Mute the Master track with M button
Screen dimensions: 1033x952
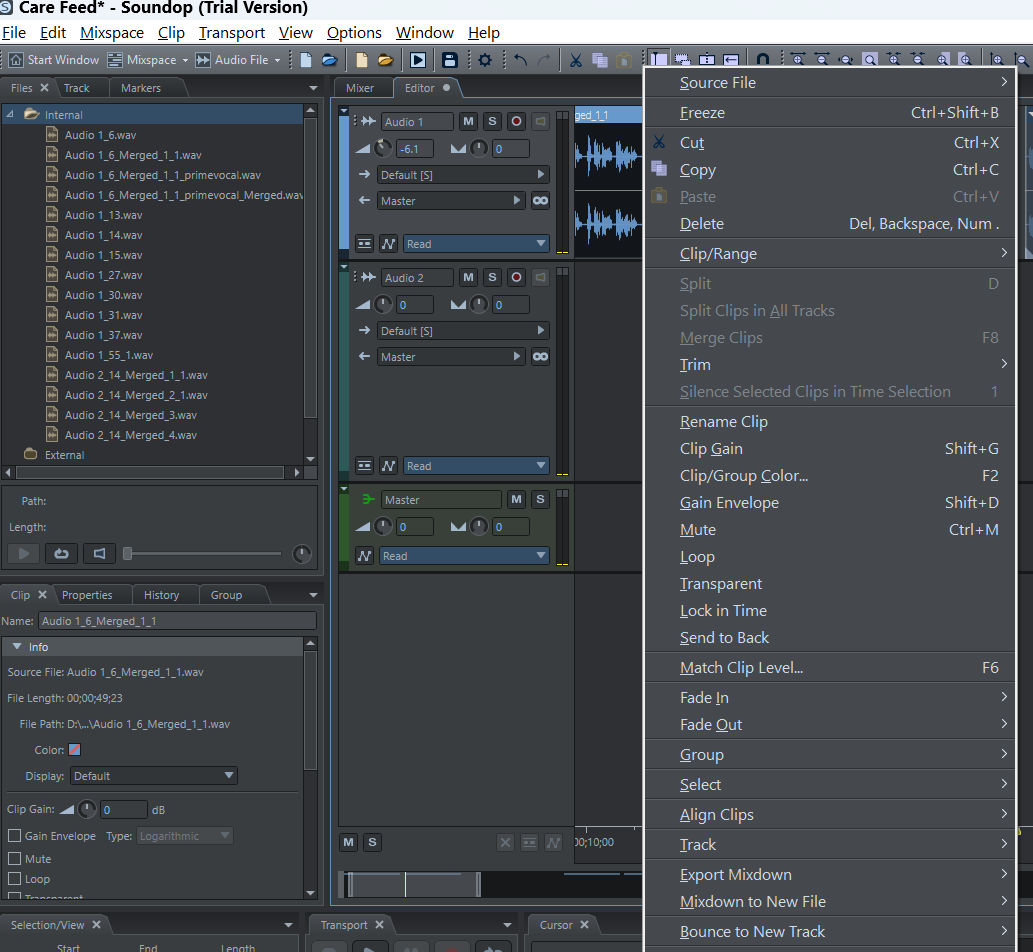516,500
